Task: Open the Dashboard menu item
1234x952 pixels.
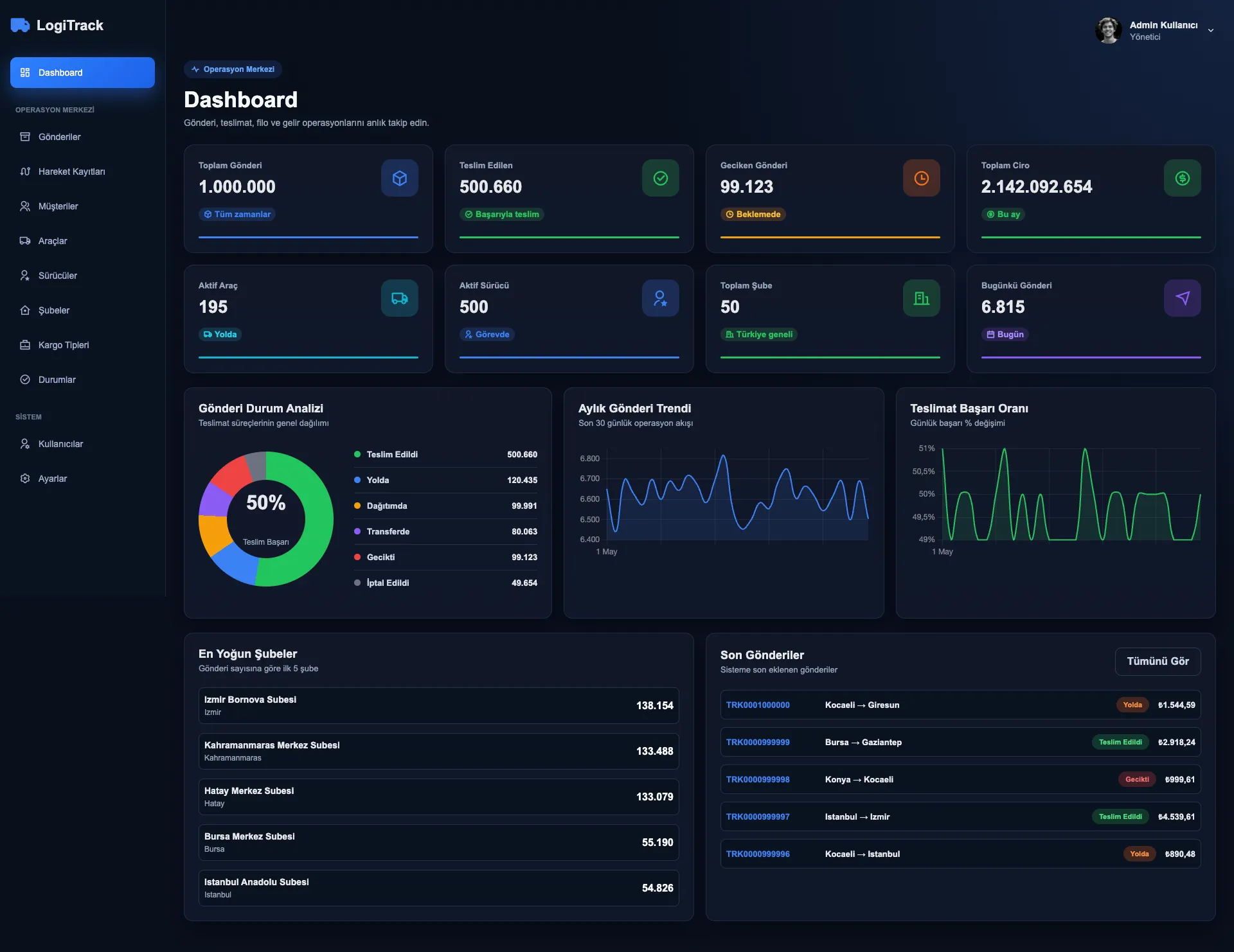Action: tap(82, 73)
